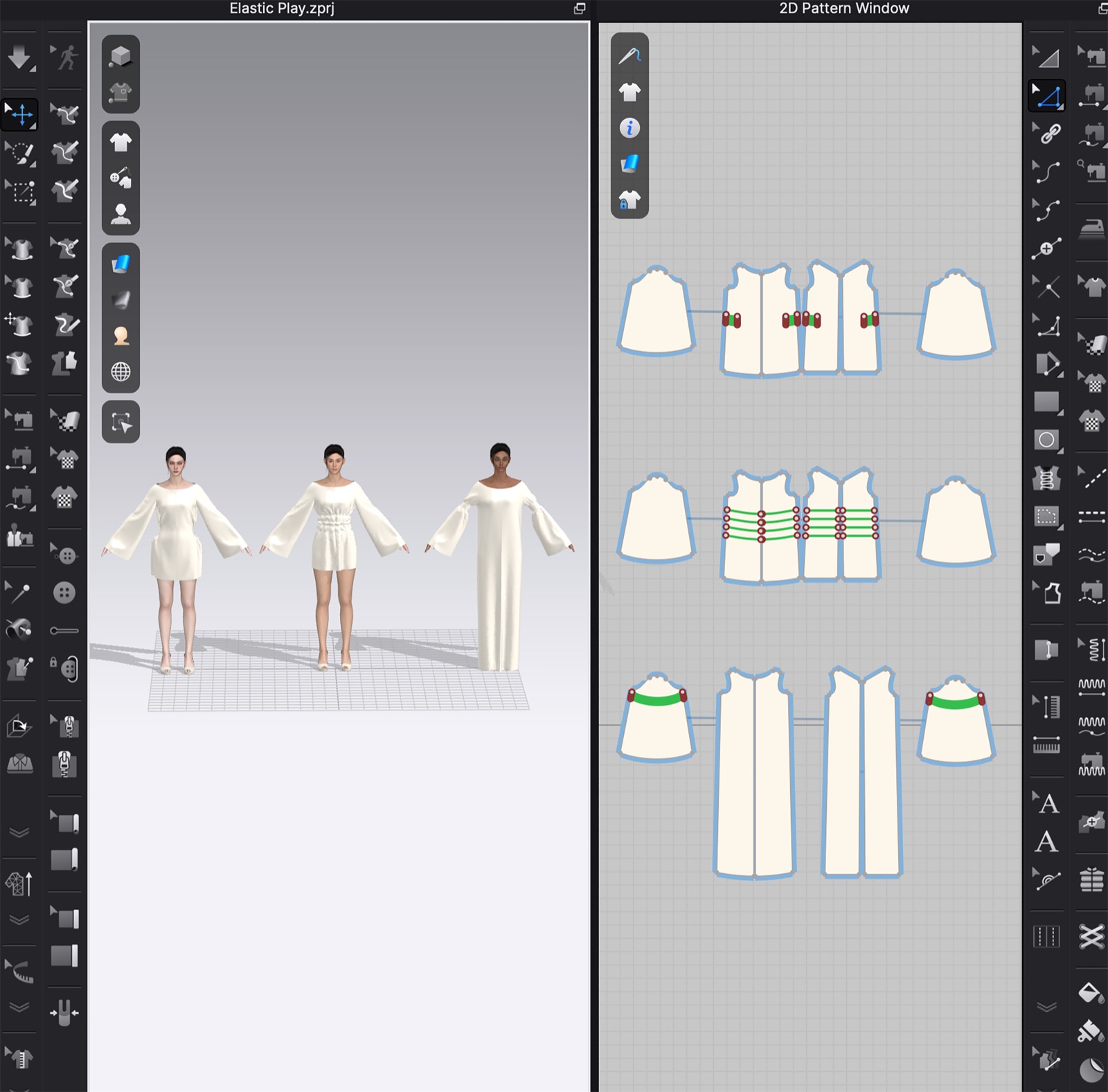Switch the blue textured surface mode in 3D view
This screenshot has height=1092, width=1108.
[x=120, y=264]
